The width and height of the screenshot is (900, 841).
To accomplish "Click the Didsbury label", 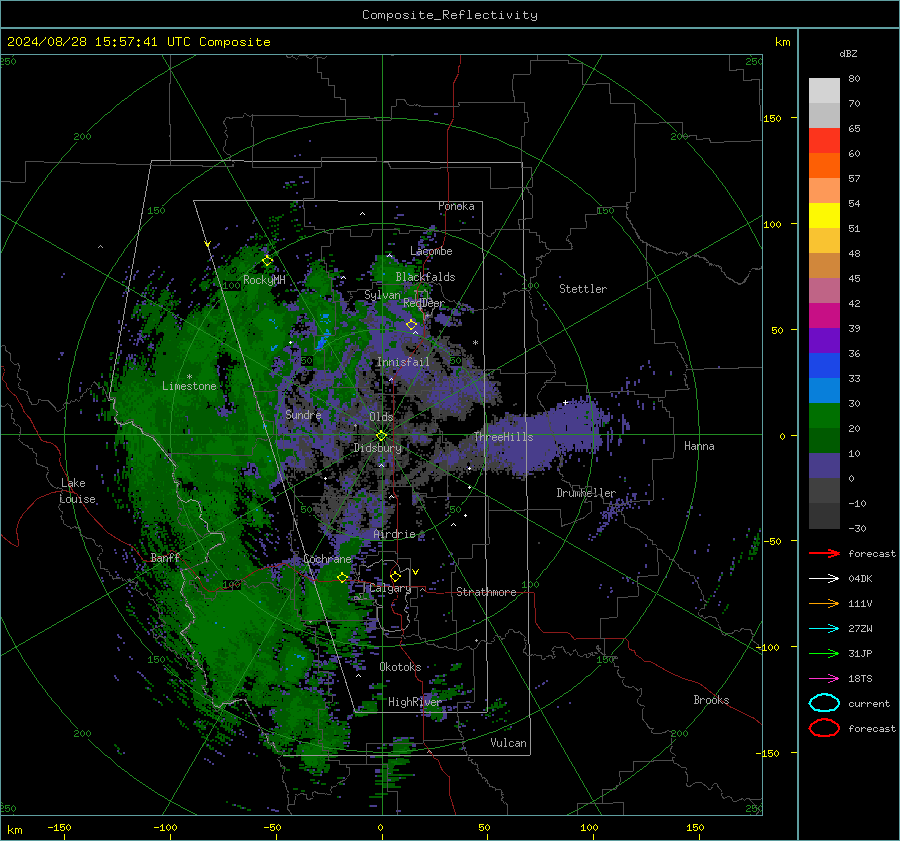I will point(378,448).
